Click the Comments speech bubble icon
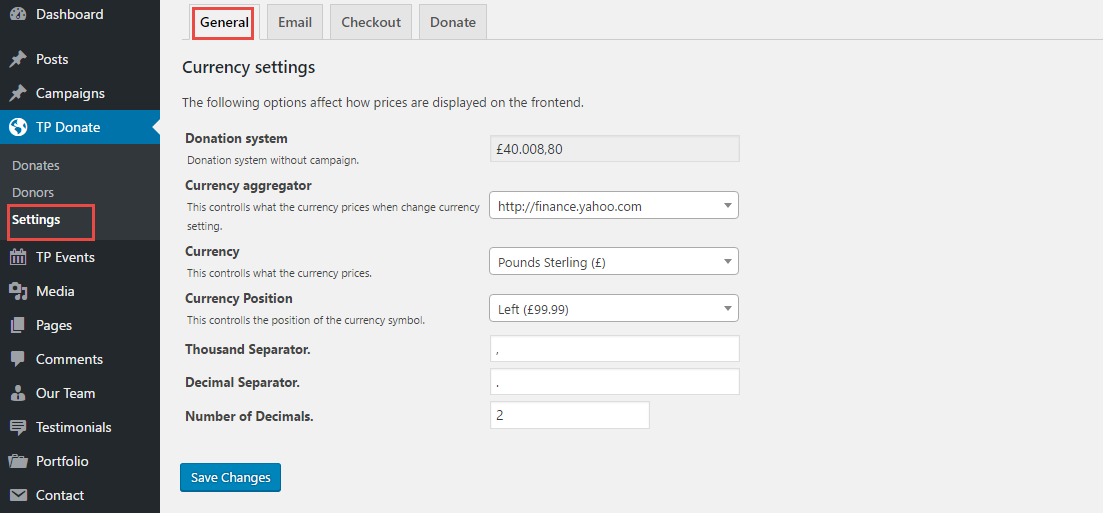 18,359
